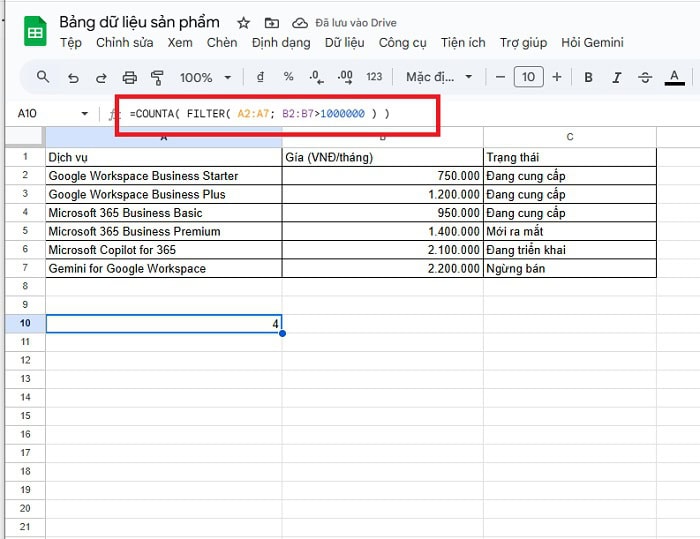This screenshot has height=539, width=700.
Task: Expand the name box dropdown arrow
Action: point(84,113)
